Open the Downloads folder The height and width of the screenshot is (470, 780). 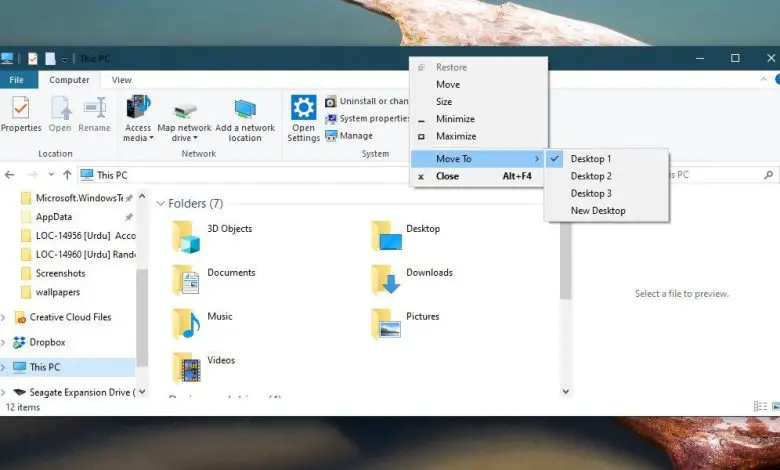[412, 279]
